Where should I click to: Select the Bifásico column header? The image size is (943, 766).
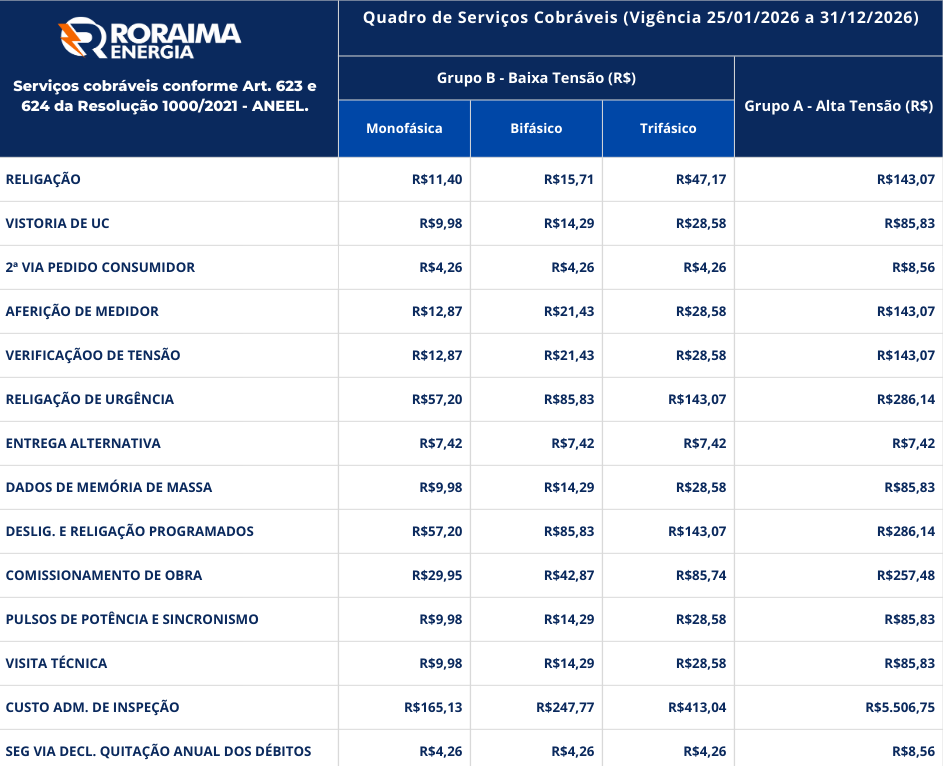pos(536,128)
